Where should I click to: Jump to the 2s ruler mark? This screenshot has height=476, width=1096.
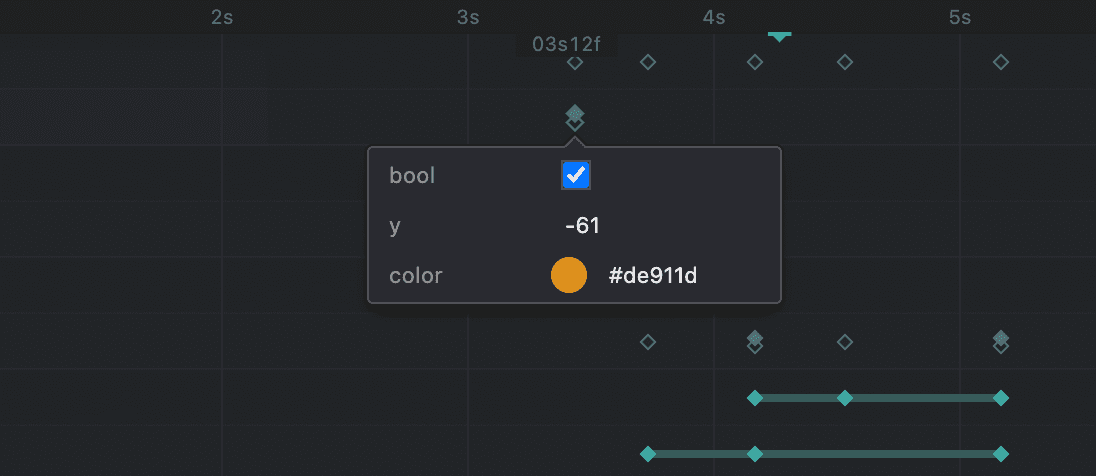tap(222, 17)
